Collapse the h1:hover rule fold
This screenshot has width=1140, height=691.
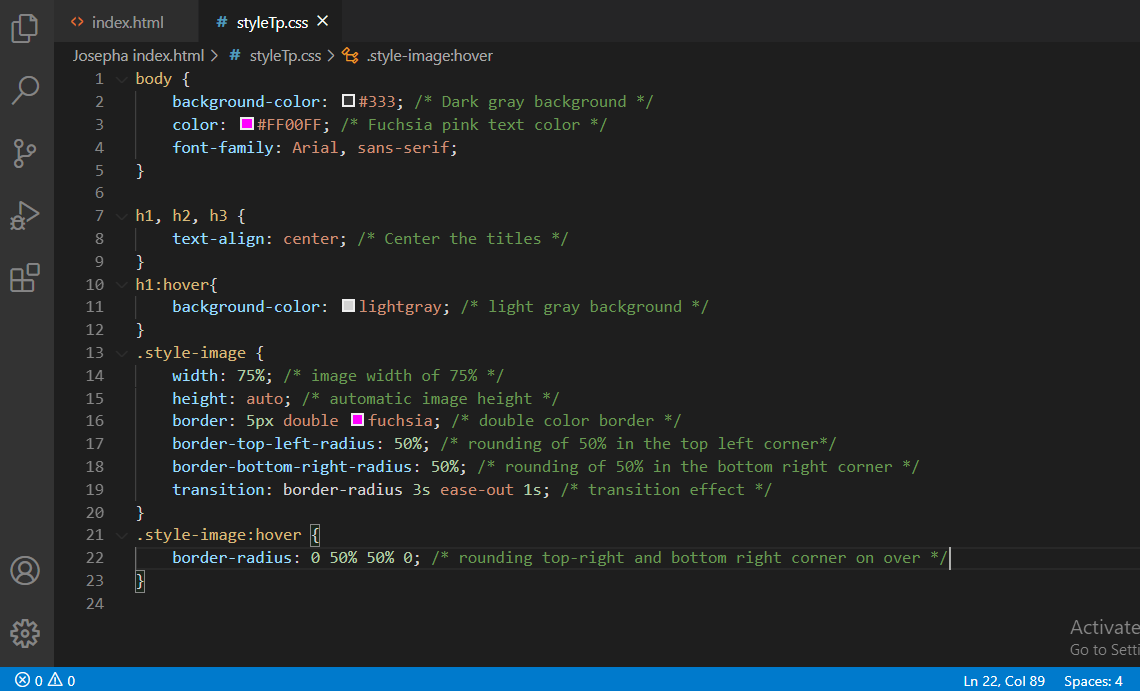[121, 284]
